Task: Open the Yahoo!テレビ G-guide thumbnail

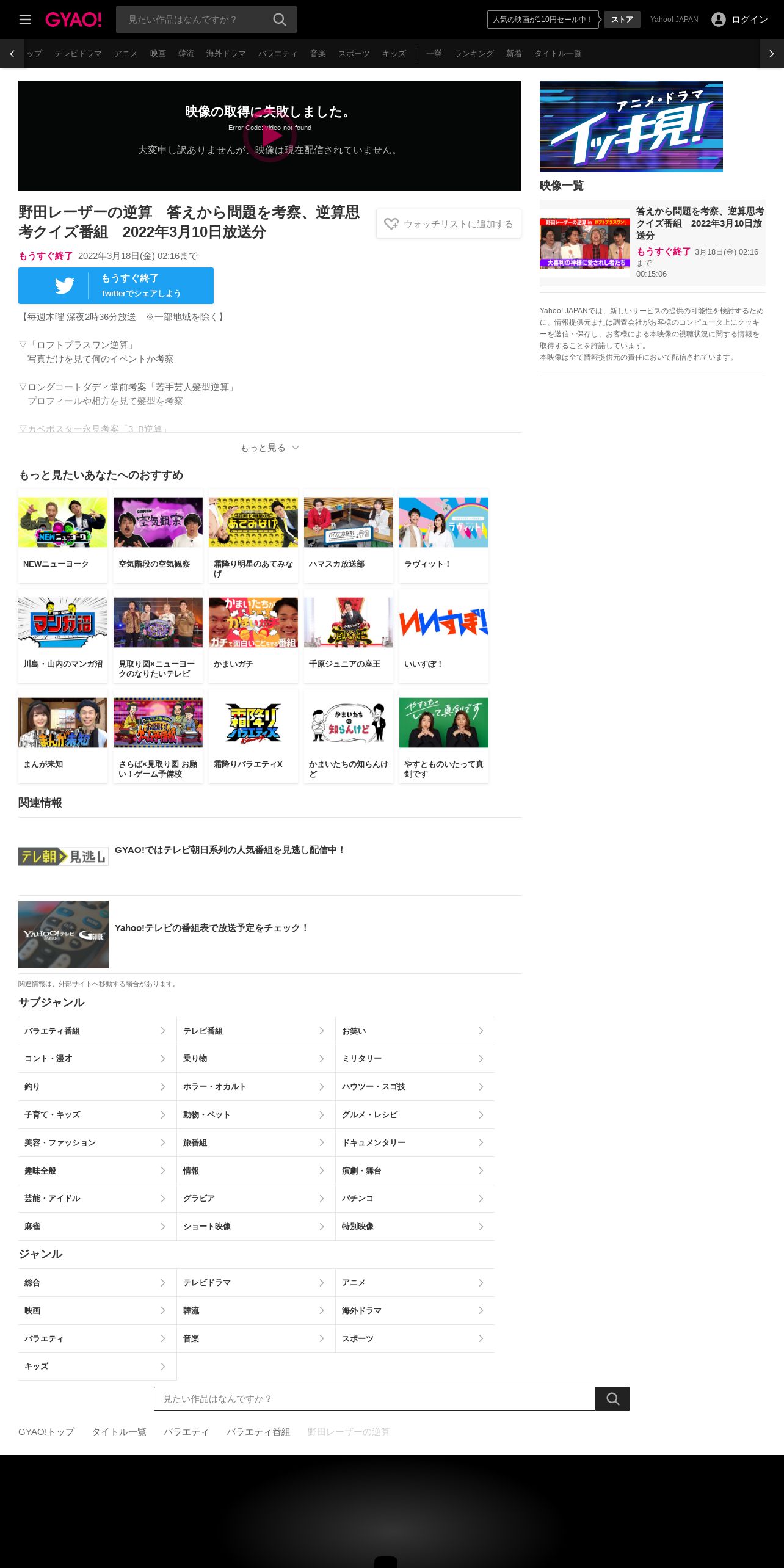Action: [64, 934]
